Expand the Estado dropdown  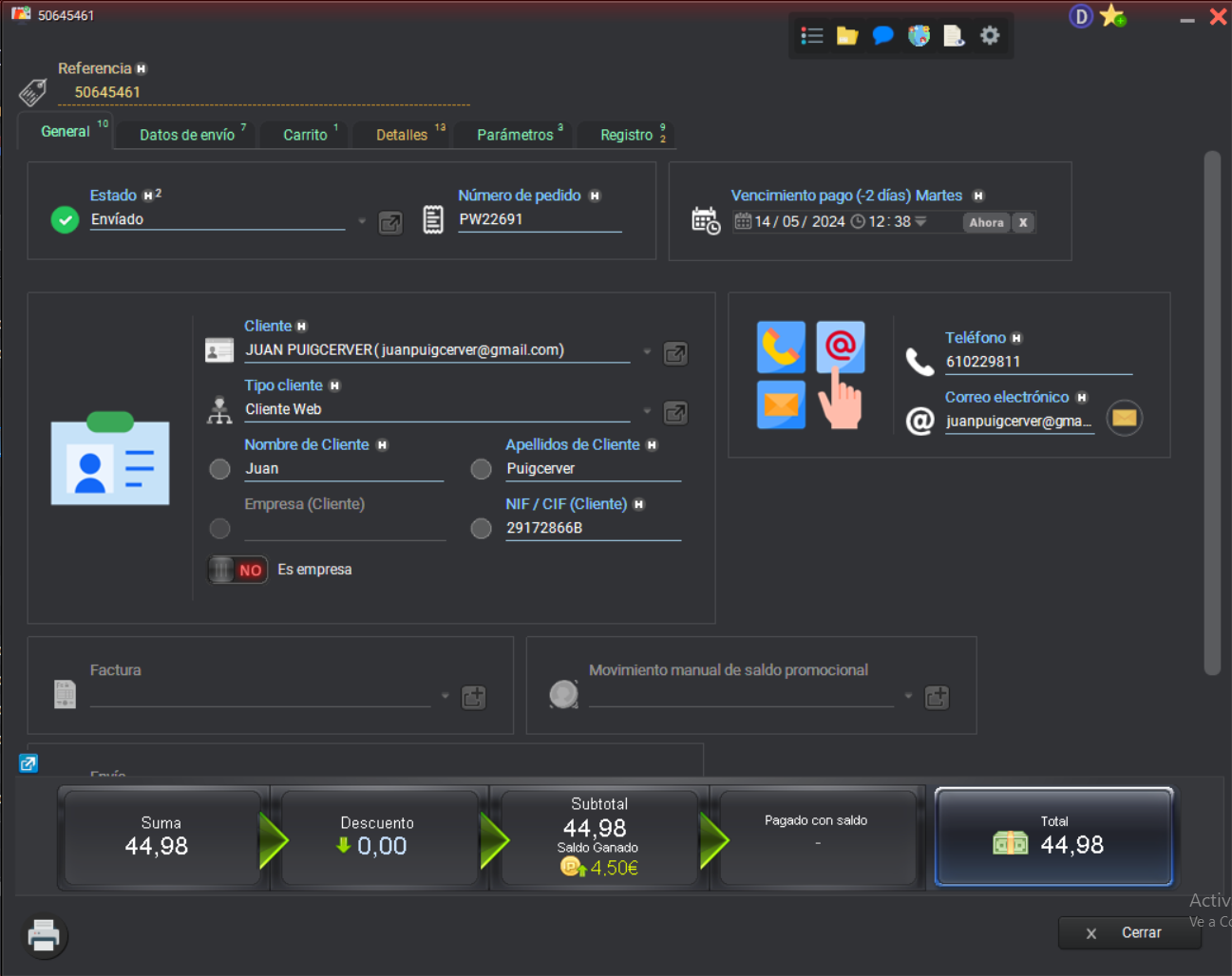pos(362,221)
